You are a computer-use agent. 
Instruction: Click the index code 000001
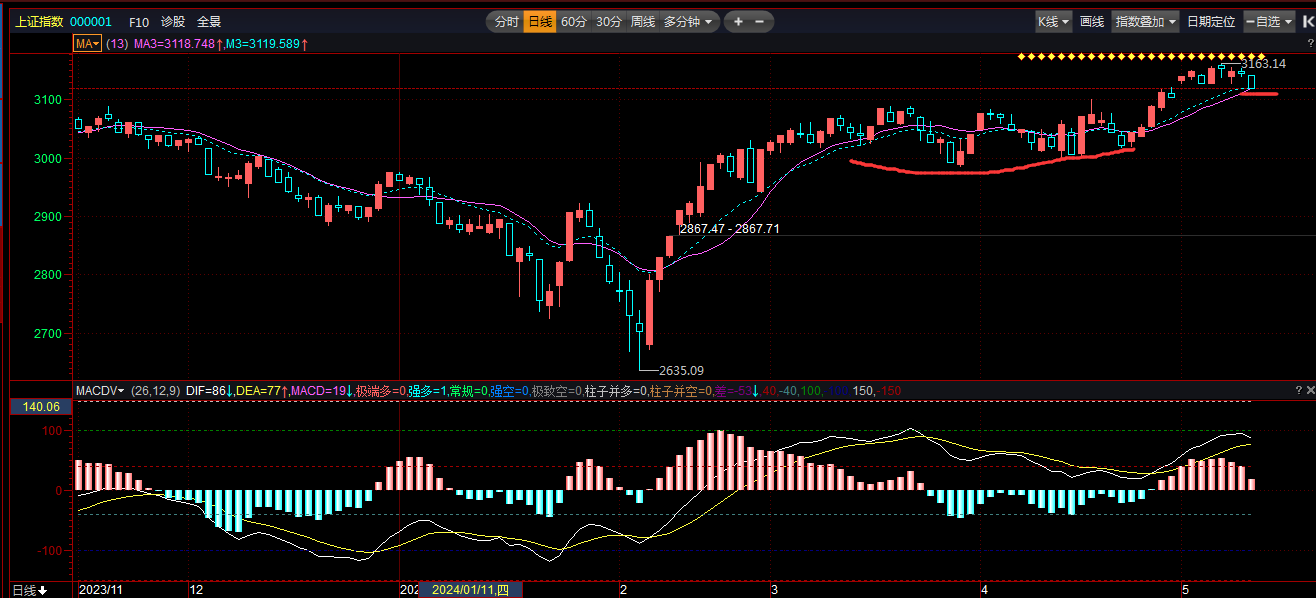click(91, 21)
